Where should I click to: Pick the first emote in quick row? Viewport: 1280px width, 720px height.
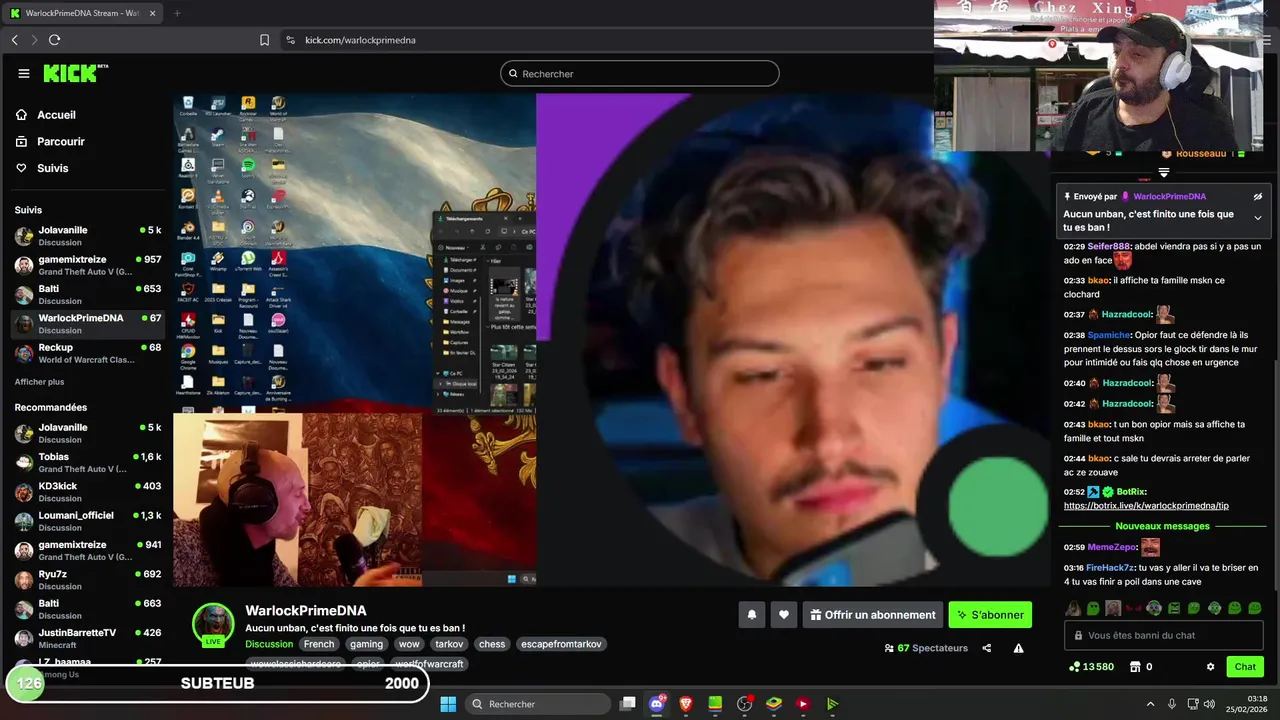point(1073,608)
